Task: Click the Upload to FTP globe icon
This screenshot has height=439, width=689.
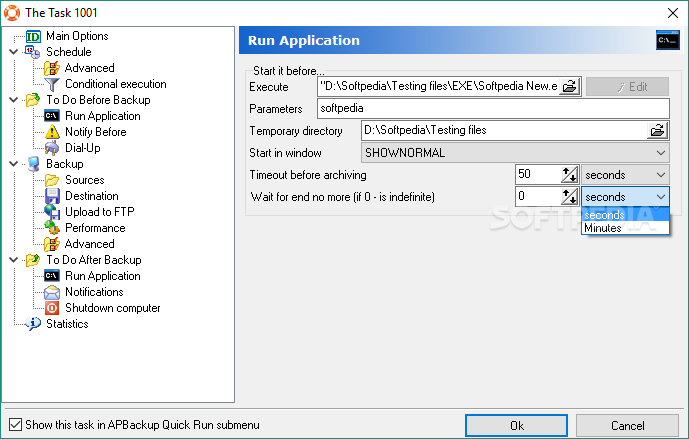Action: (x=52, y=212)
